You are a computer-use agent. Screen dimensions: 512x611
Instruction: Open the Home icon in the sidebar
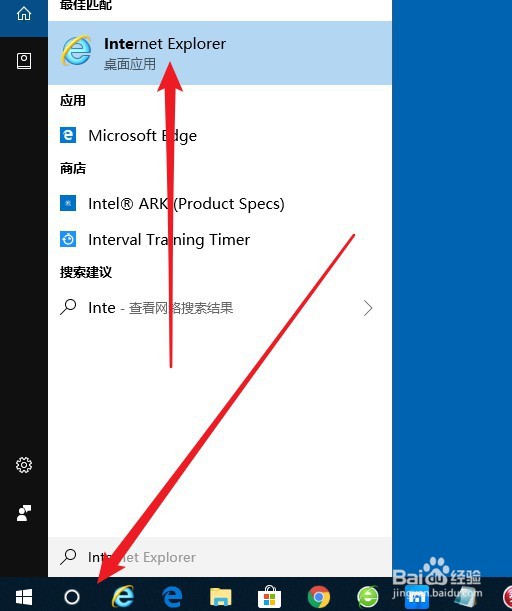[24, 14]
